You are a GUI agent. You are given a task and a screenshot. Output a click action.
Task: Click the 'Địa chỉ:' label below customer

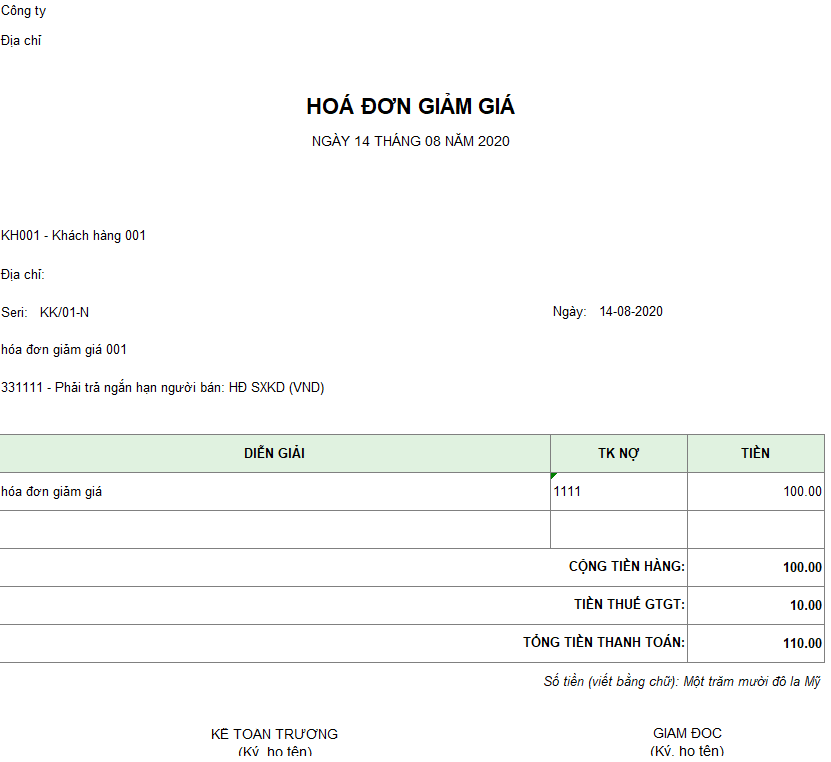(x=23, y=274)
